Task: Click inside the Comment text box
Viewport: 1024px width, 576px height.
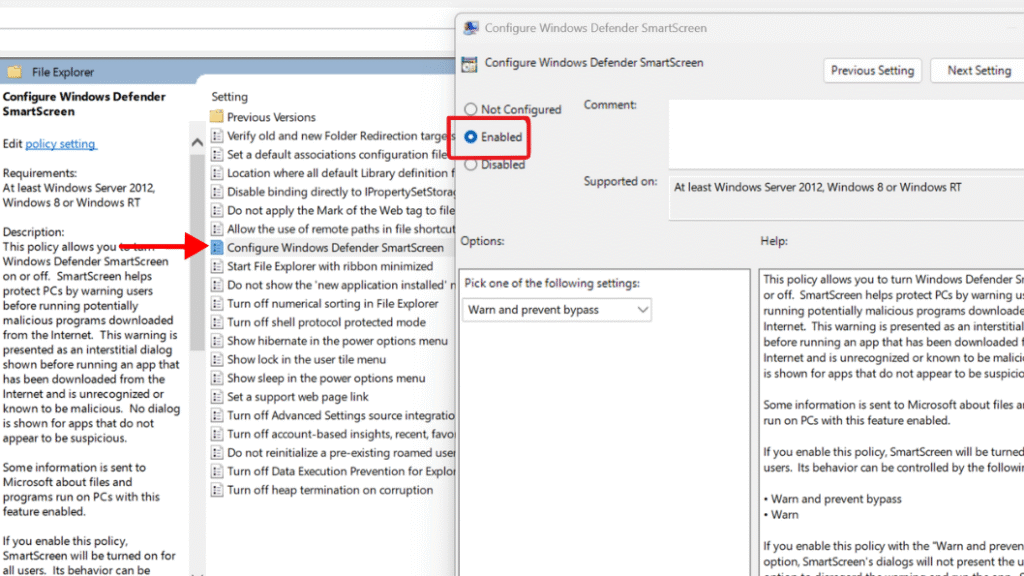Action: (x=846, y=134)
